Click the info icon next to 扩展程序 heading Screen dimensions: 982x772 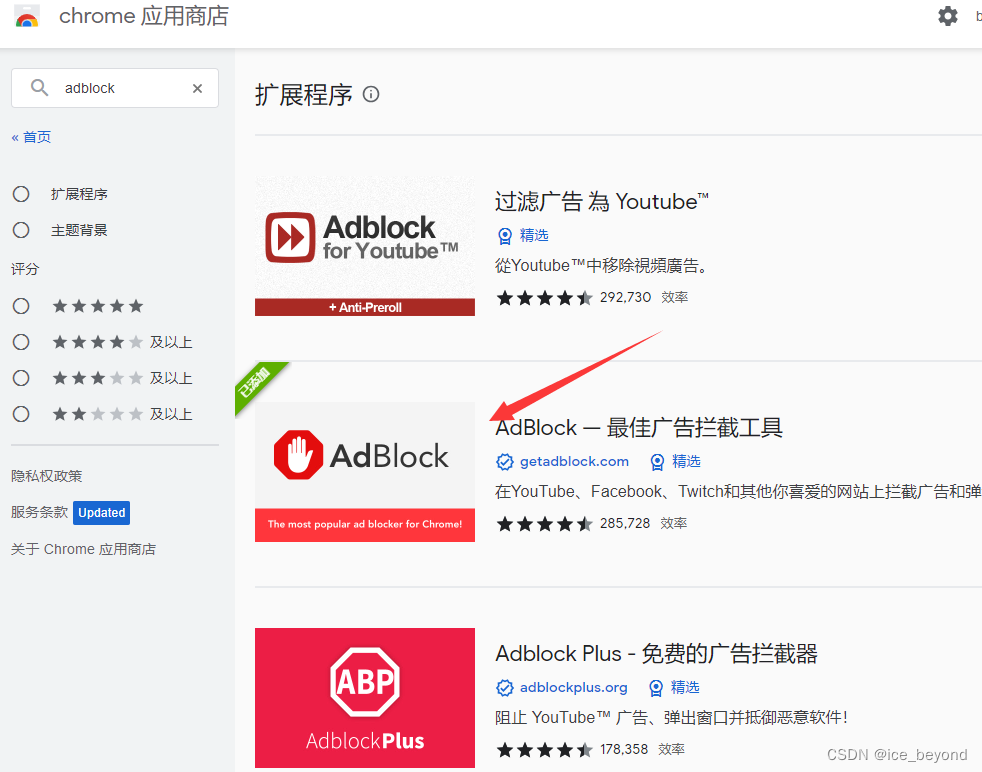click(371, 95)
